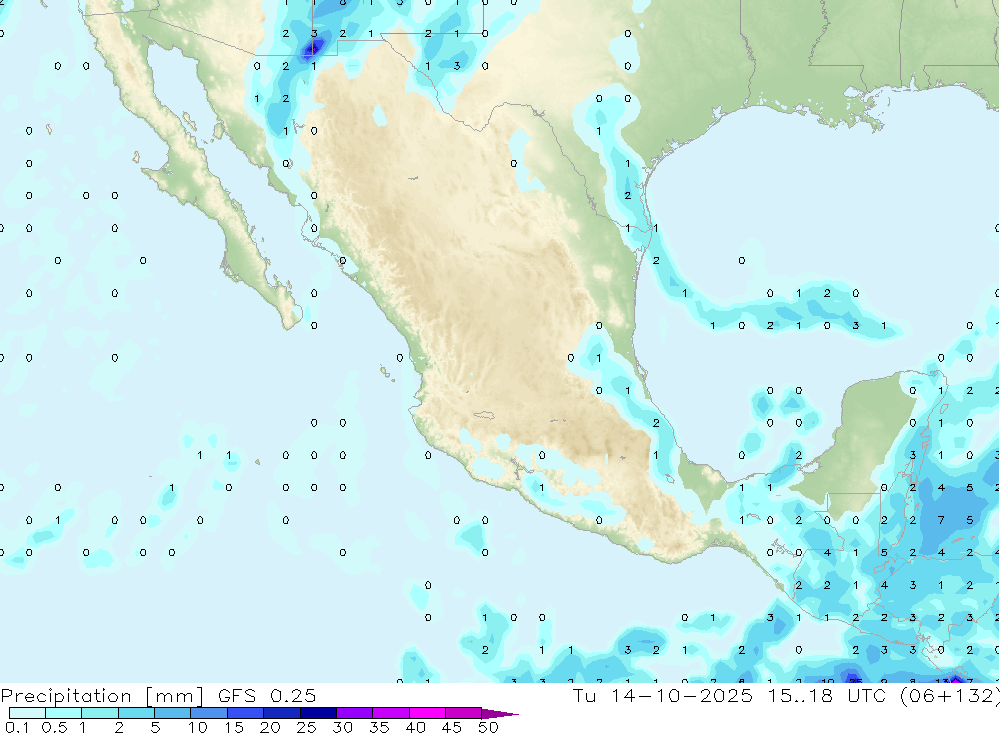Screen dimensions: 1000x733
Task: Click the '15..18 UTC' time label
Action: [x=827, y=695]
